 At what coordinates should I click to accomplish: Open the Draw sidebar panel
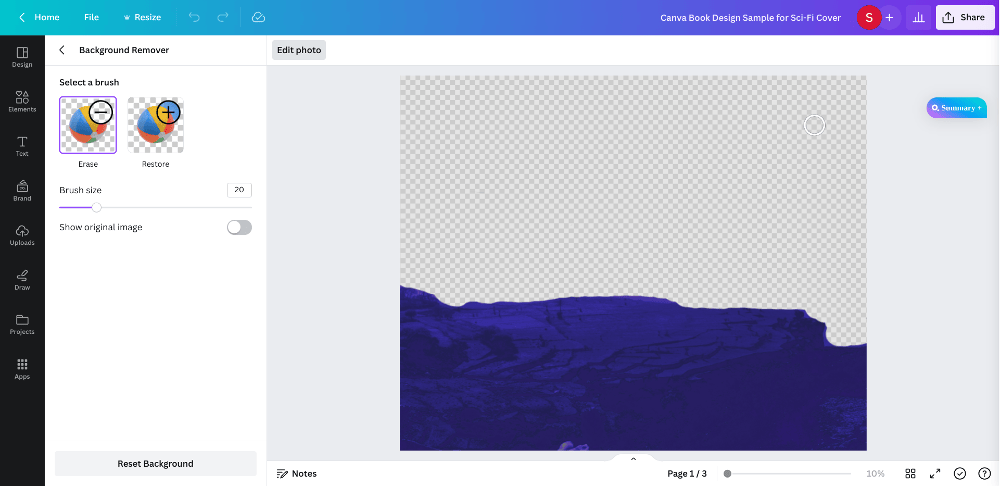point(22,279)
